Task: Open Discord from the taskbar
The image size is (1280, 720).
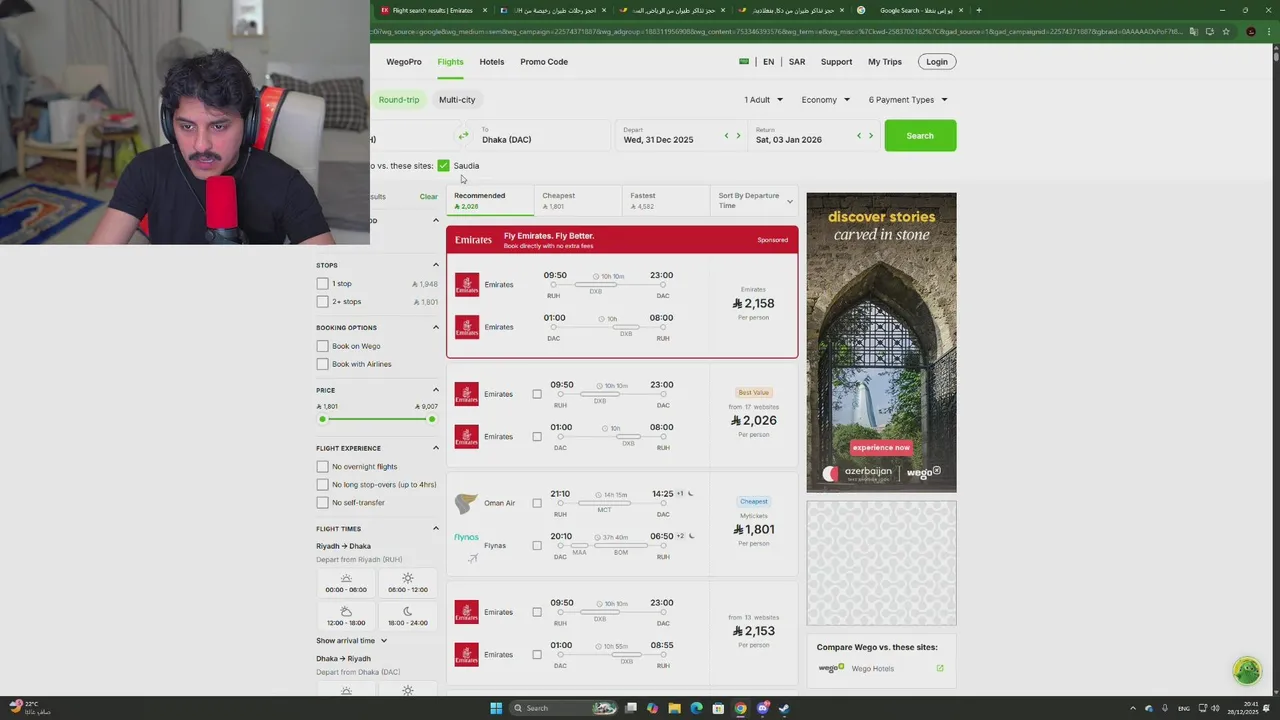Action: [x=762, y=708]
